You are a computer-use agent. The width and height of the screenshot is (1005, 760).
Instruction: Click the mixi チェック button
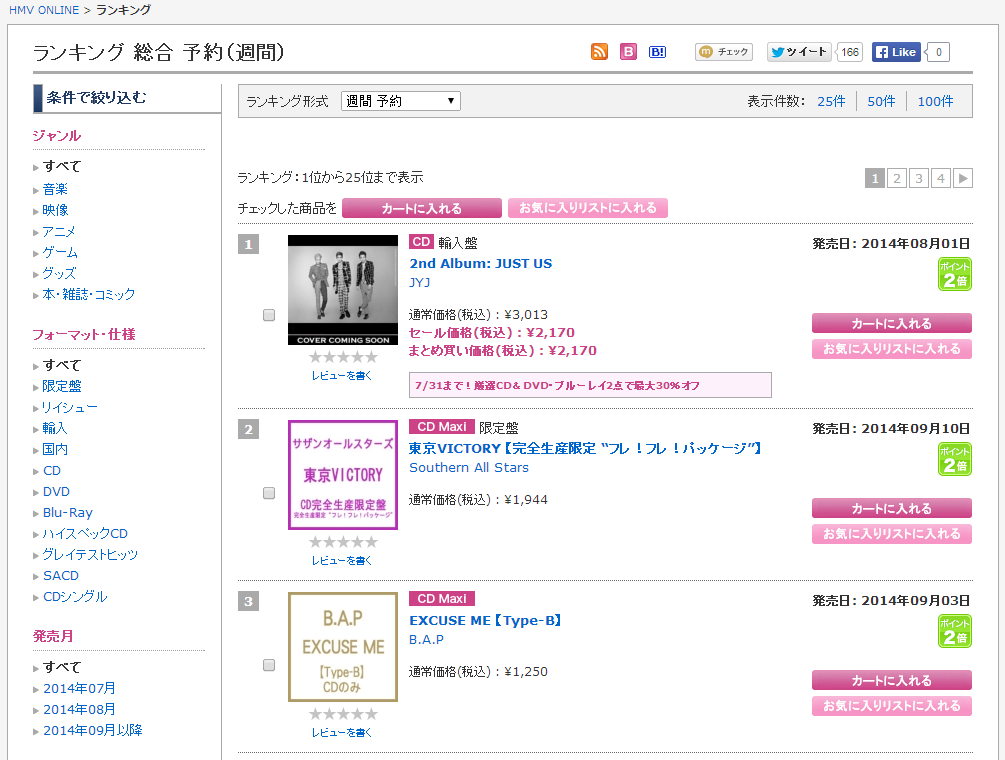pyautogui.click(x=724, y=52)
